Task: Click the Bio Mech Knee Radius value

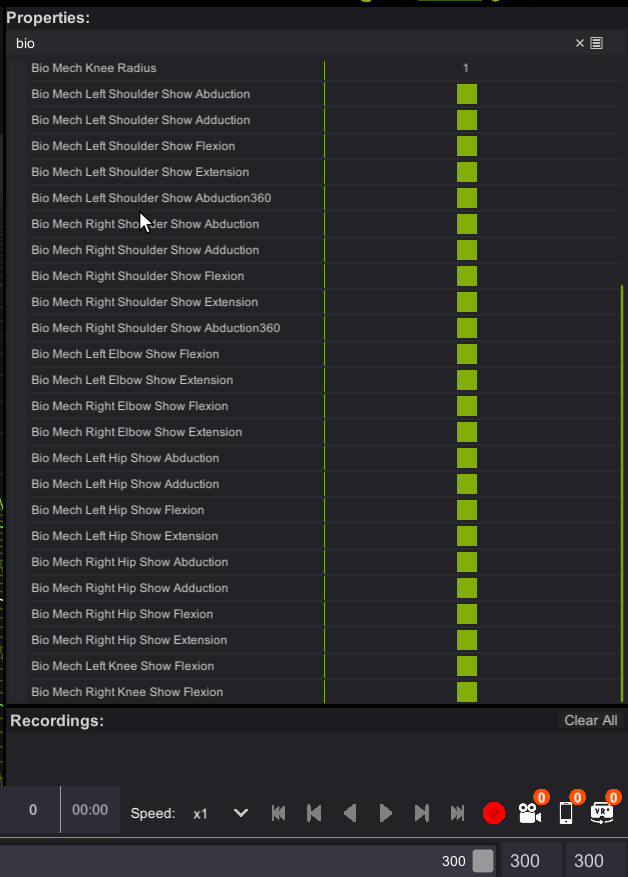Action: tap(466, 68)
